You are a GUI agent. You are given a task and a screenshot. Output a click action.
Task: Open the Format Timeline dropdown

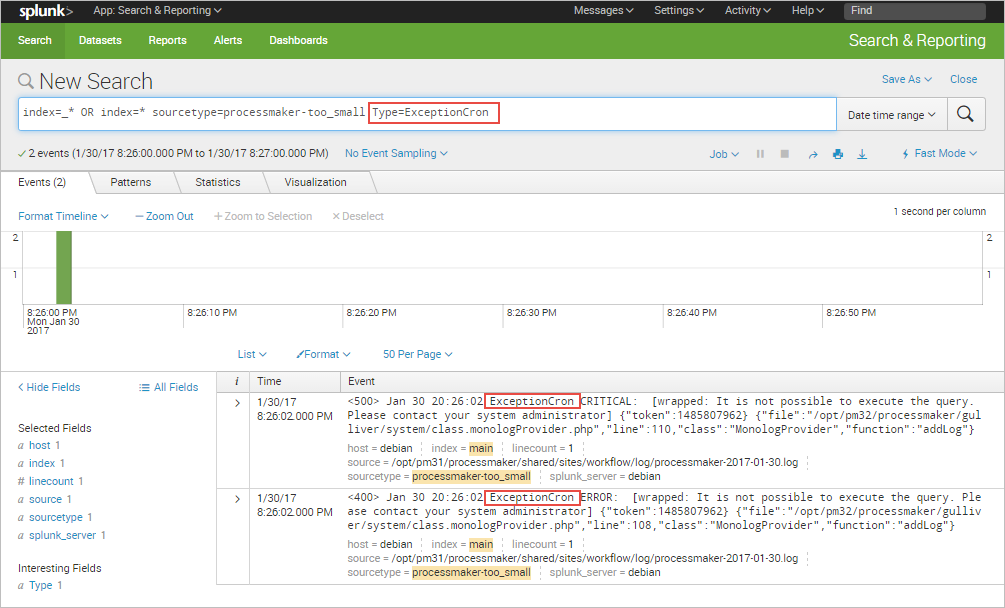63,216
